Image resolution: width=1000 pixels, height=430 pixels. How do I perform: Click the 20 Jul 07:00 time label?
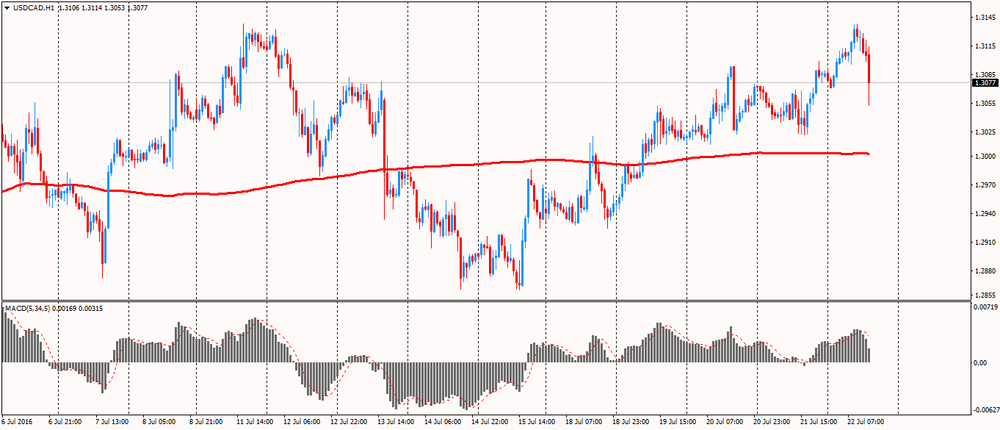click(x=724, y=422)
